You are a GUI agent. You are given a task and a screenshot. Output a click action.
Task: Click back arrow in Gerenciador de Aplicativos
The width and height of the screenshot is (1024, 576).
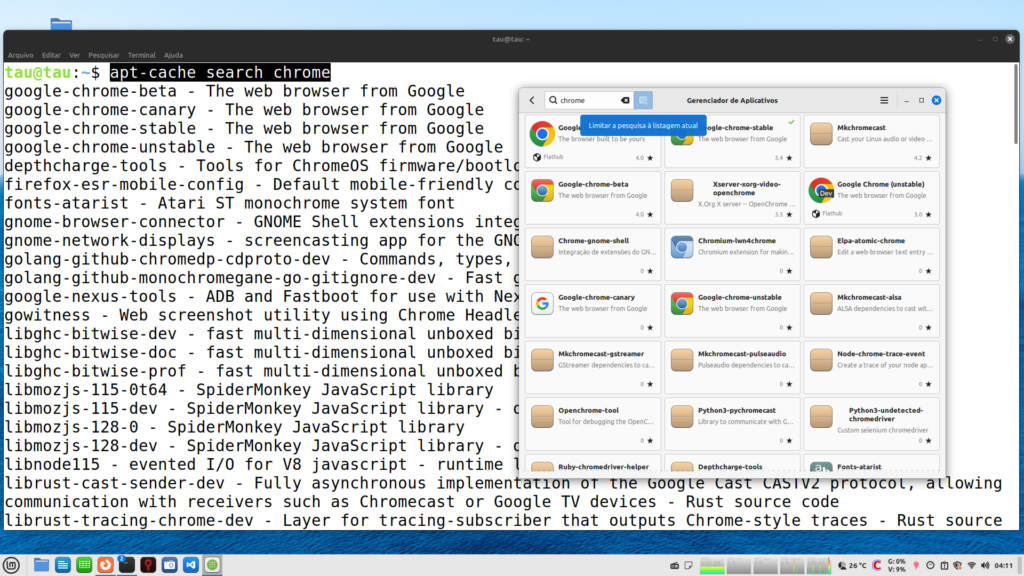[532, 100]
